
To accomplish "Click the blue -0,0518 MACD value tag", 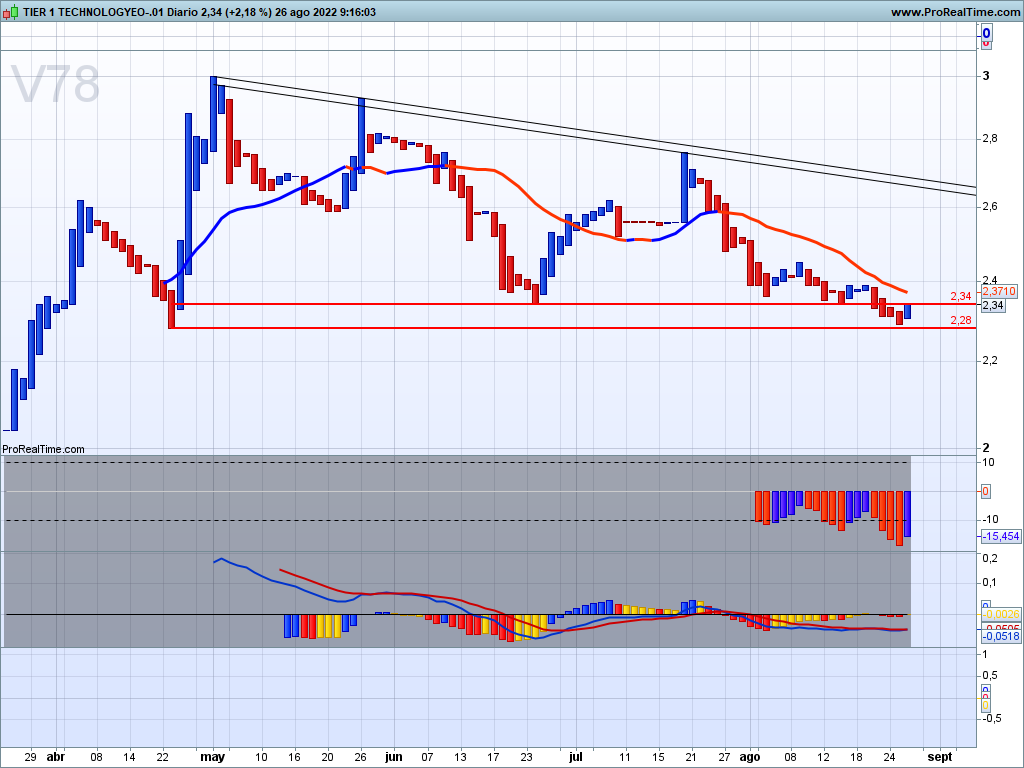I will point(1000,636).
